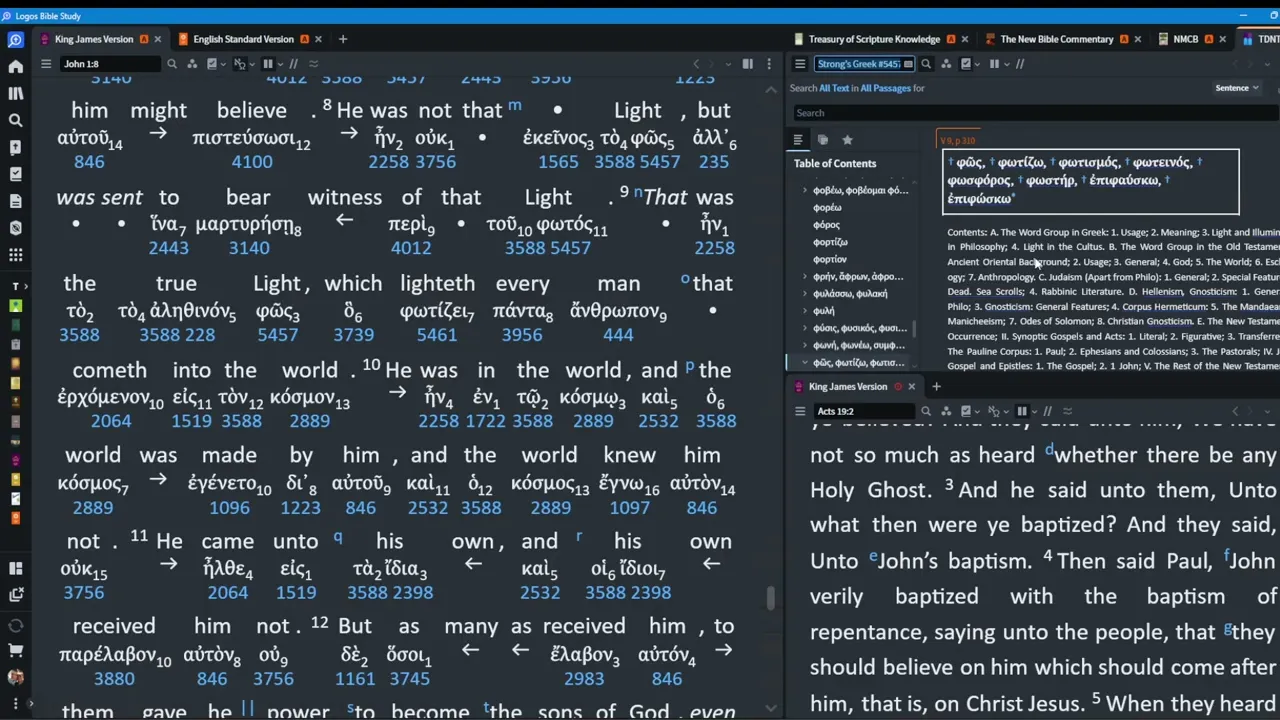Image resolution: width=1280 pixels, height=720 pixels.
Task: Open the Factbook icon in left sidebar
Action: [x=15, y=147]
